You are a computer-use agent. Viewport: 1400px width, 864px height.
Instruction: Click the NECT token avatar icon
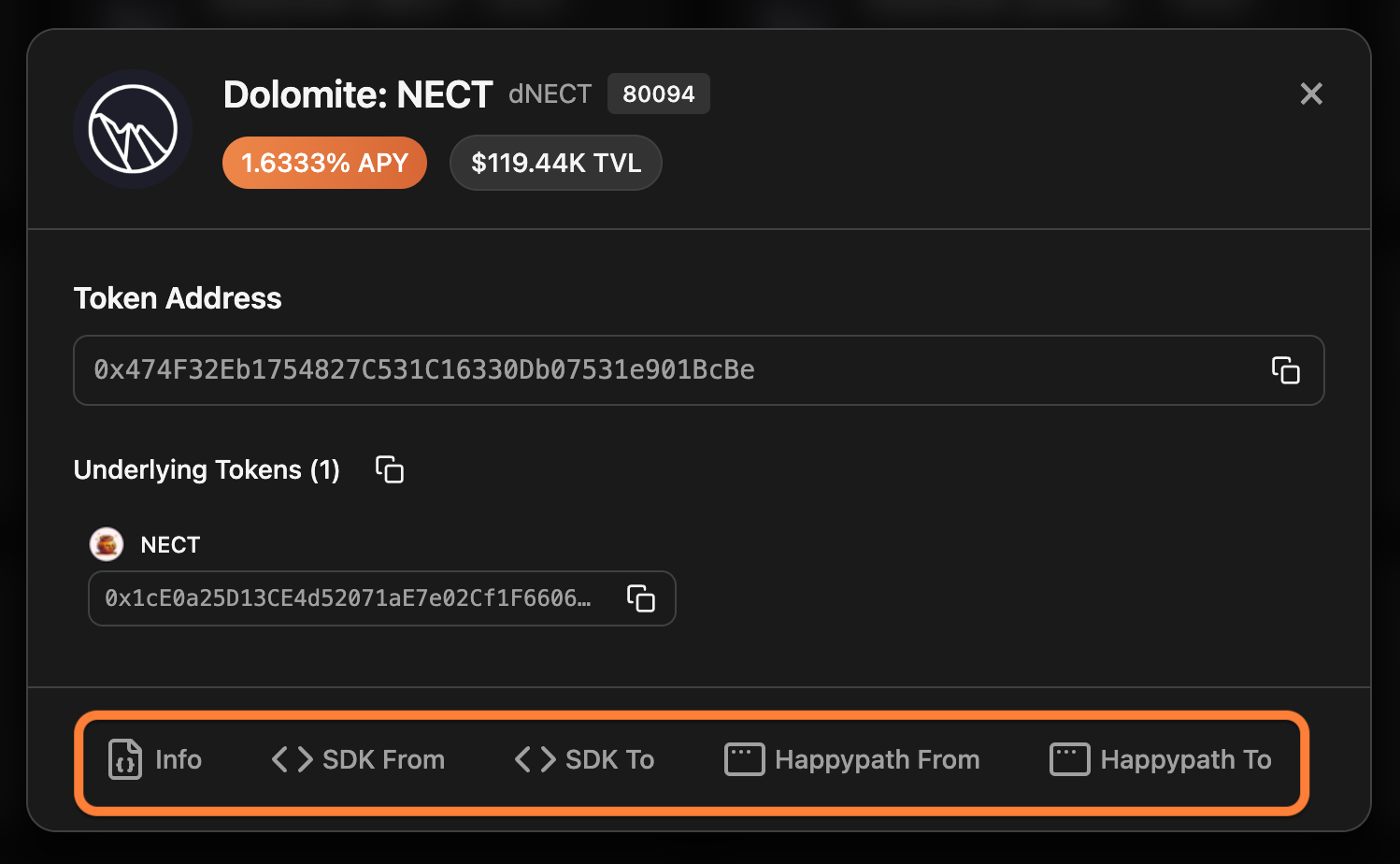(x=107, y=544)
